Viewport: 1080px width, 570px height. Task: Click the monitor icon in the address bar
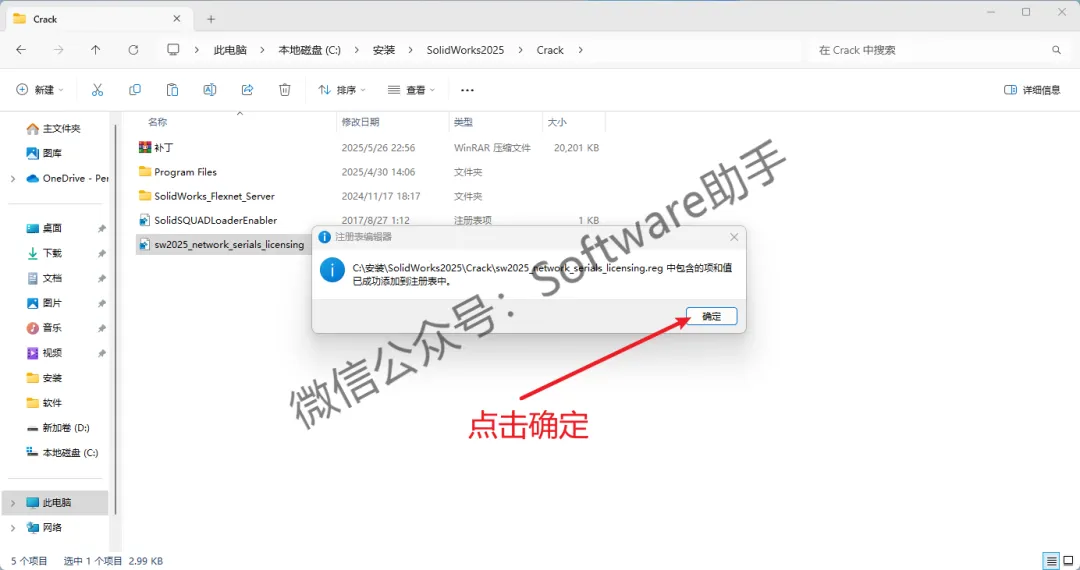click(x=174, y=50)
